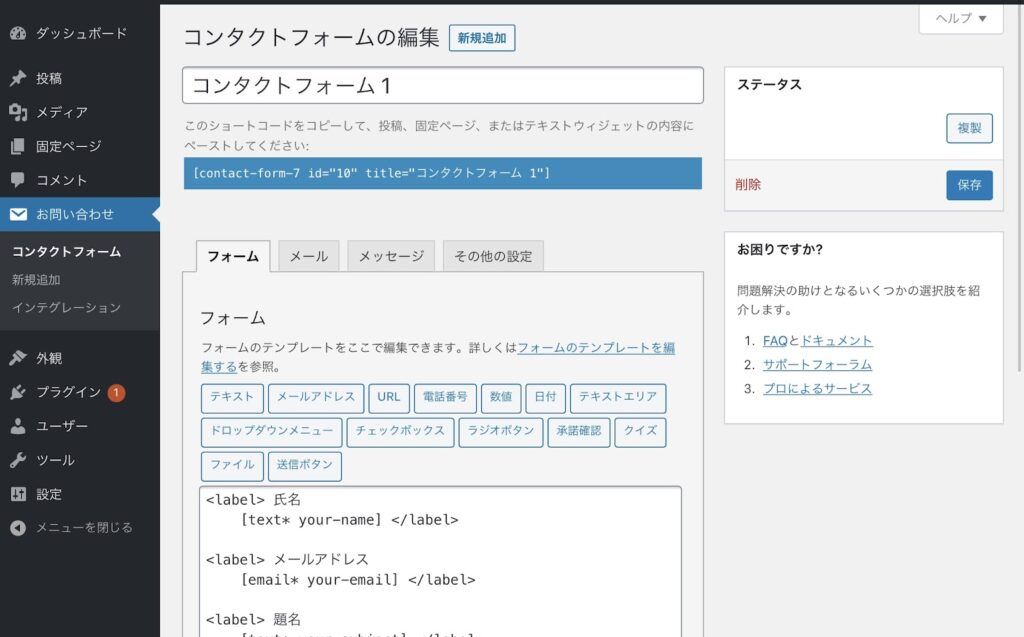Switch to the Mail tab
The width and height of the screenshot is (1024, 637).
(x=308, y=256)
